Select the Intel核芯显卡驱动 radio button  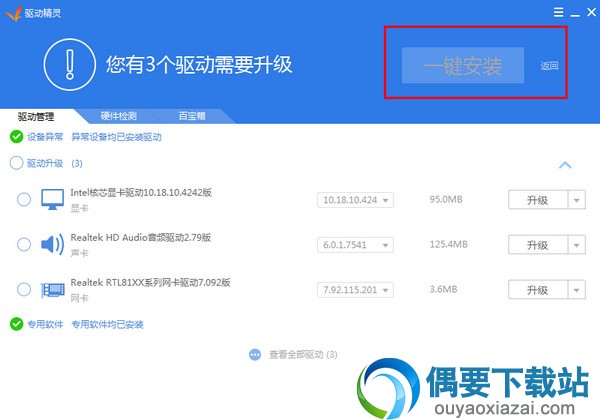pos(24,199)
